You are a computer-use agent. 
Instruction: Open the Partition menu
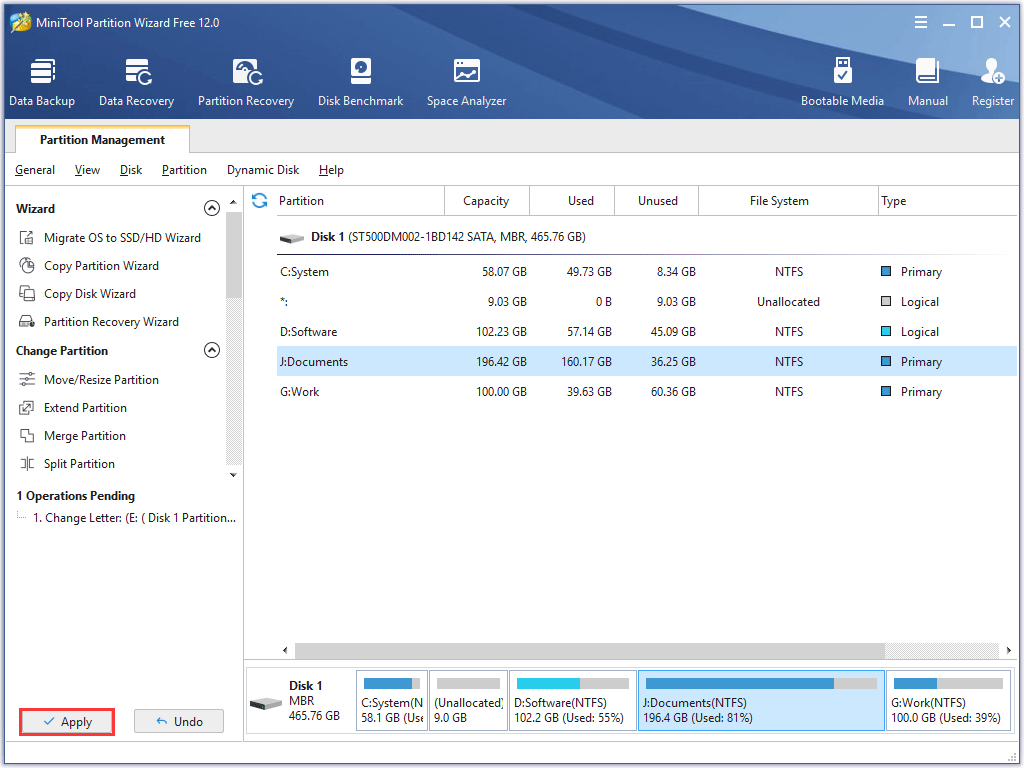tap(184, 170)
